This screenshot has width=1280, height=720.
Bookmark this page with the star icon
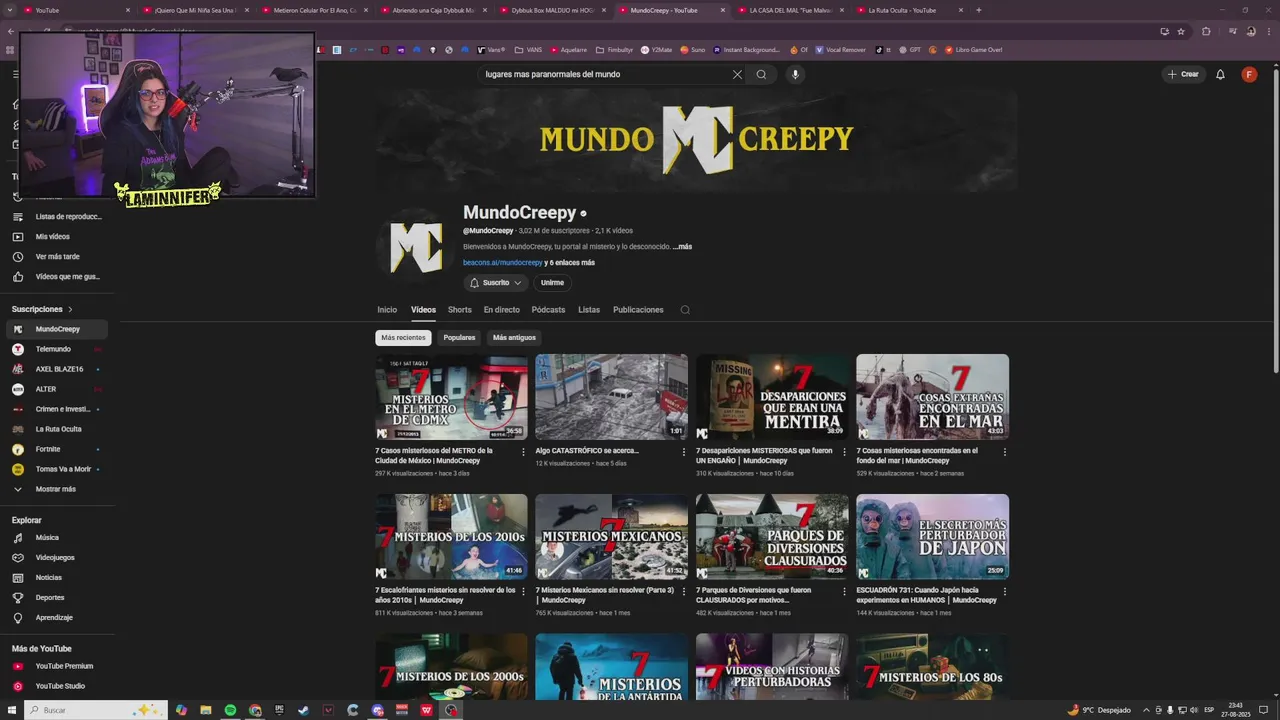click(1181, 31)
